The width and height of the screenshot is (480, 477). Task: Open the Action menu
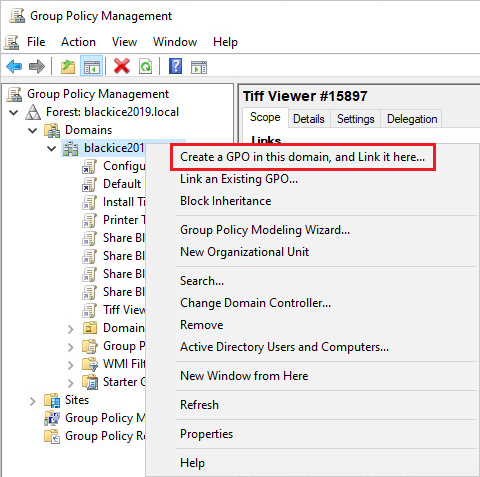(x=78, y=42)
